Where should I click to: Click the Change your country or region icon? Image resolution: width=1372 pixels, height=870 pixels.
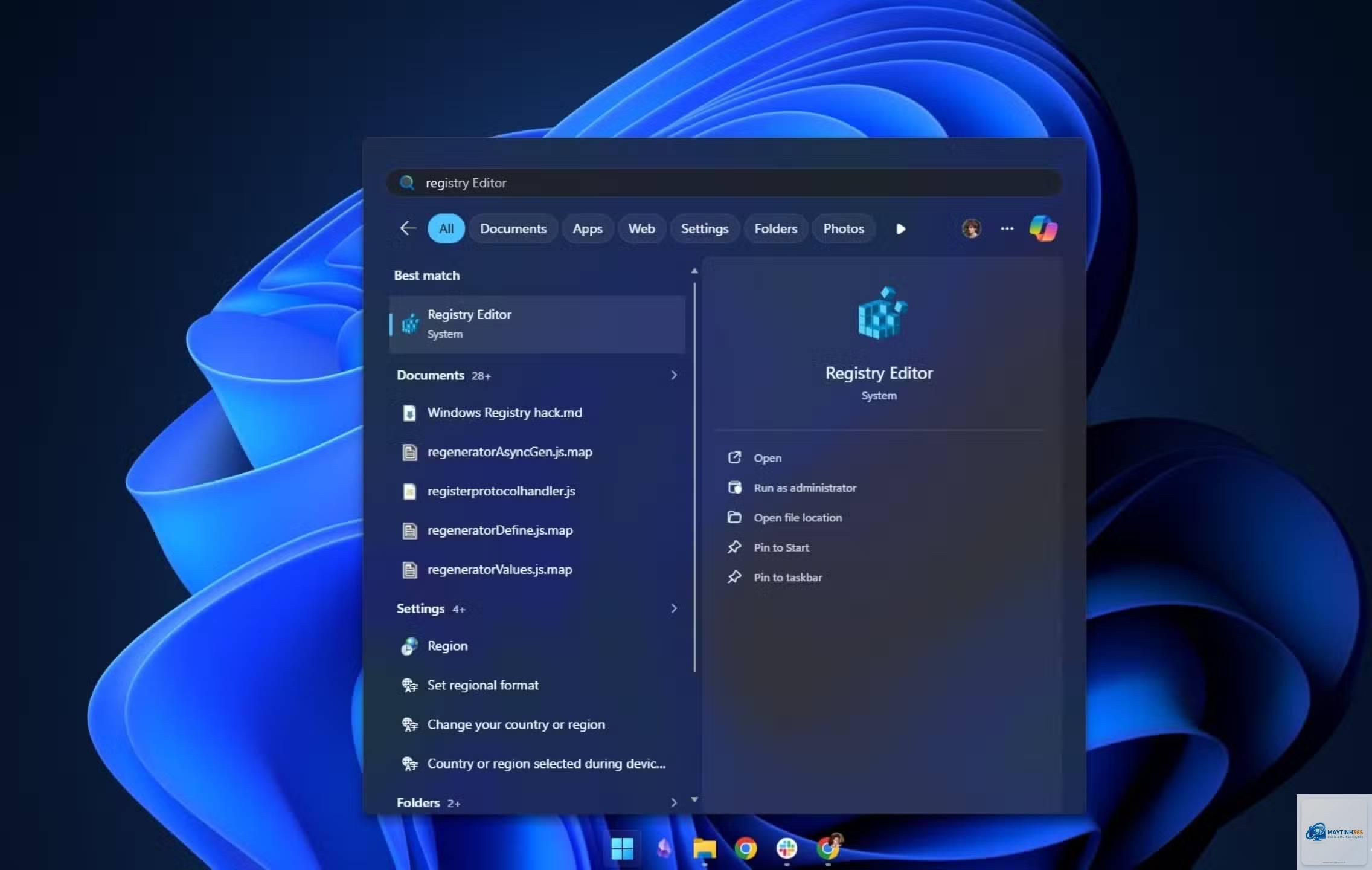409,724
